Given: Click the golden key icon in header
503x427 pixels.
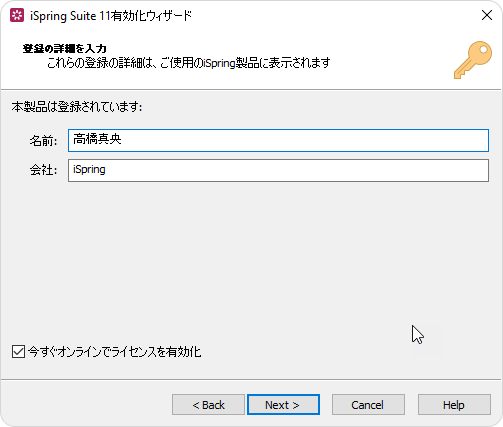Looking at the screenshot, I should click(x=473, y=60).
